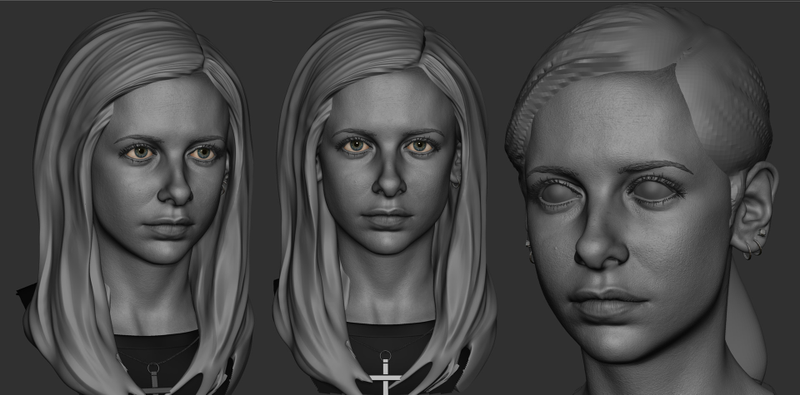The height and width of the screenshot is (395, 800).
Task: Click the left model's lips
Action: click(168, 226)
